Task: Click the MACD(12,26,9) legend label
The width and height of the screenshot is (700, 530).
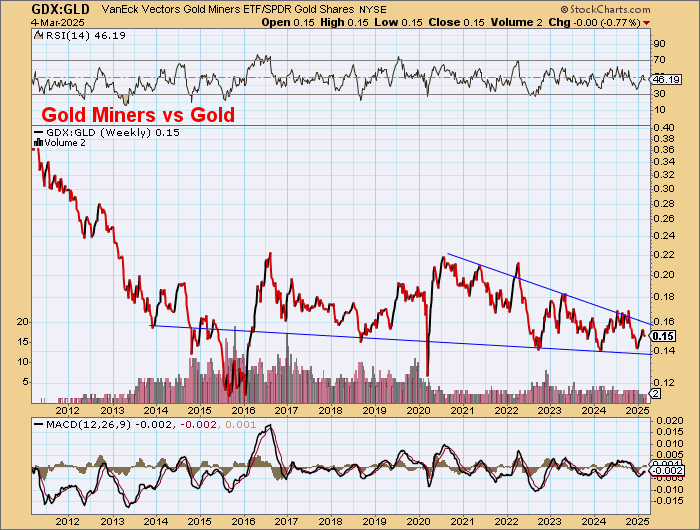Action: 88,425
